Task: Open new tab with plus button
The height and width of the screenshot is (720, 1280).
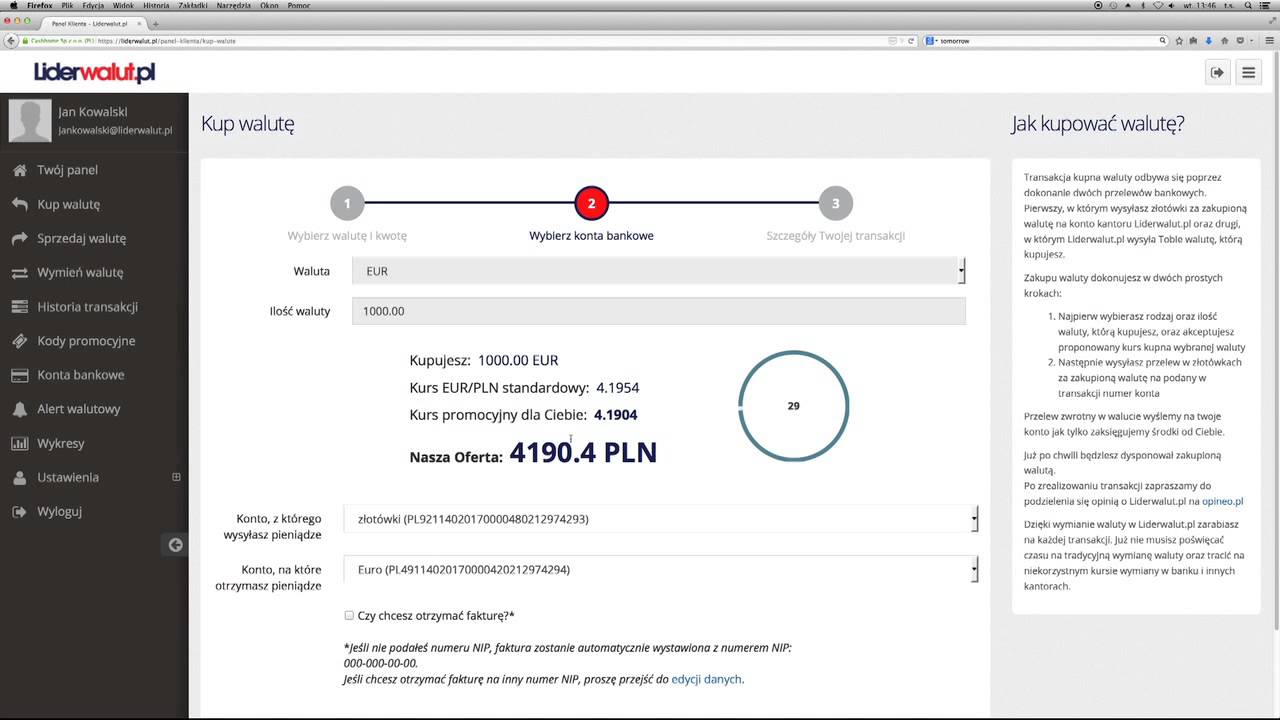Action: (155, 23)
